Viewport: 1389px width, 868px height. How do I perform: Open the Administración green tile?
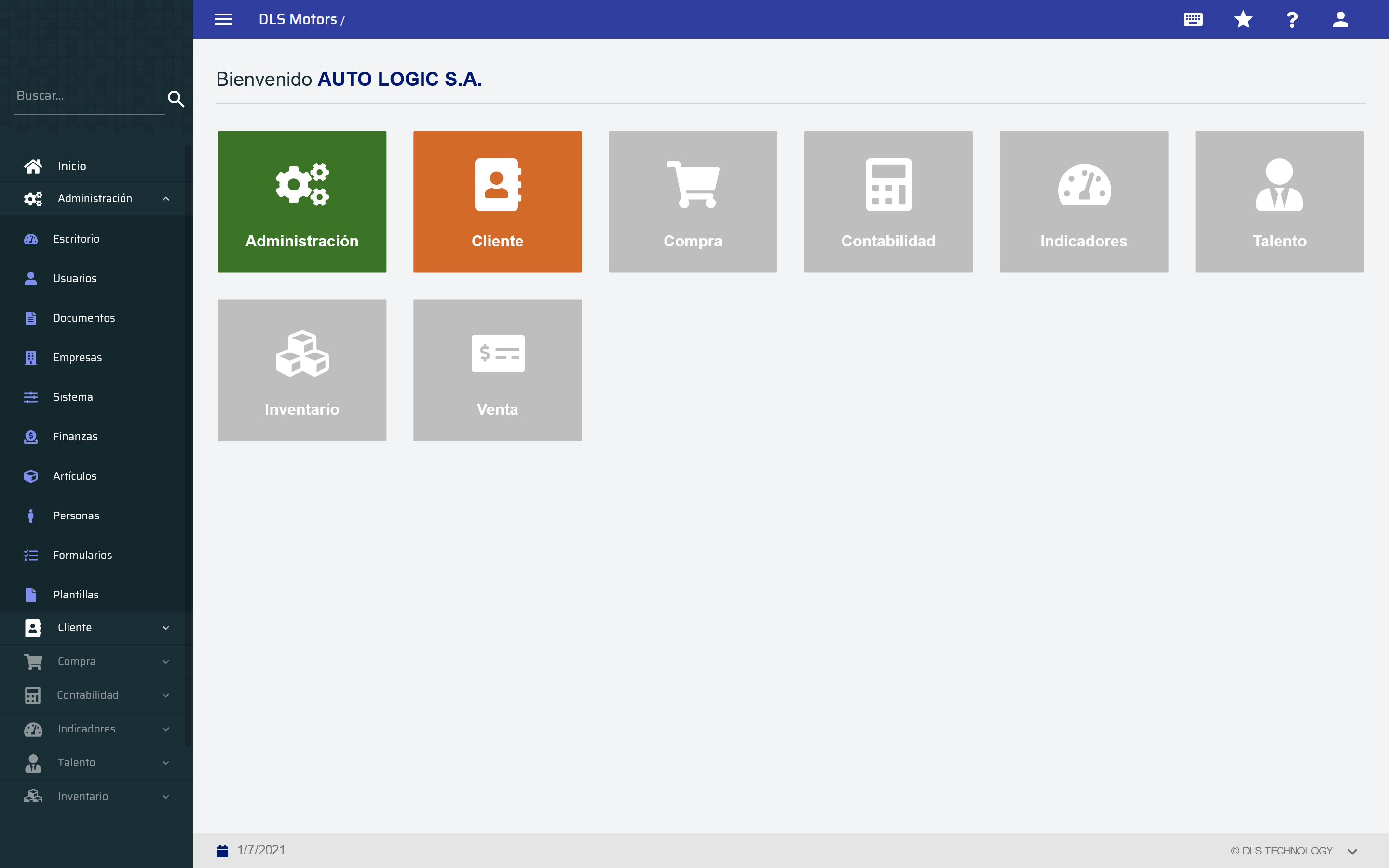(x=302, y=202)
